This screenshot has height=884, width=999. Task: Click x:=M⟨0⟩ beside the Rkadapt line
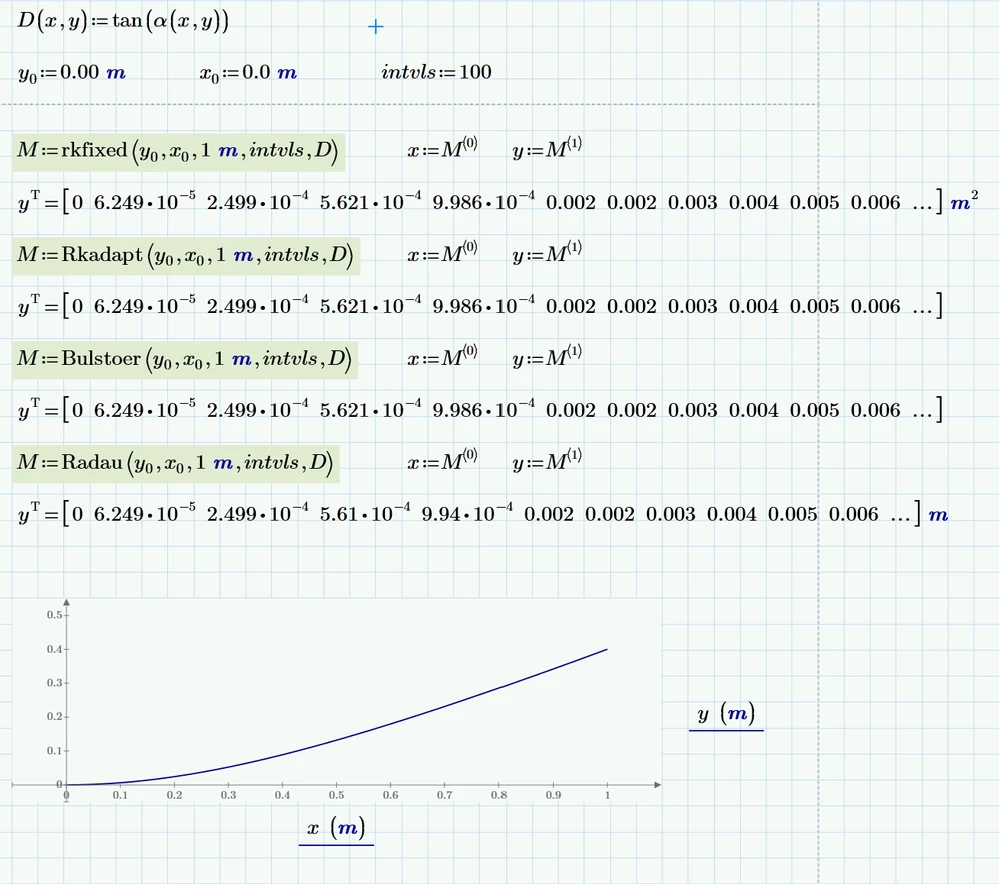click(442, 254)
